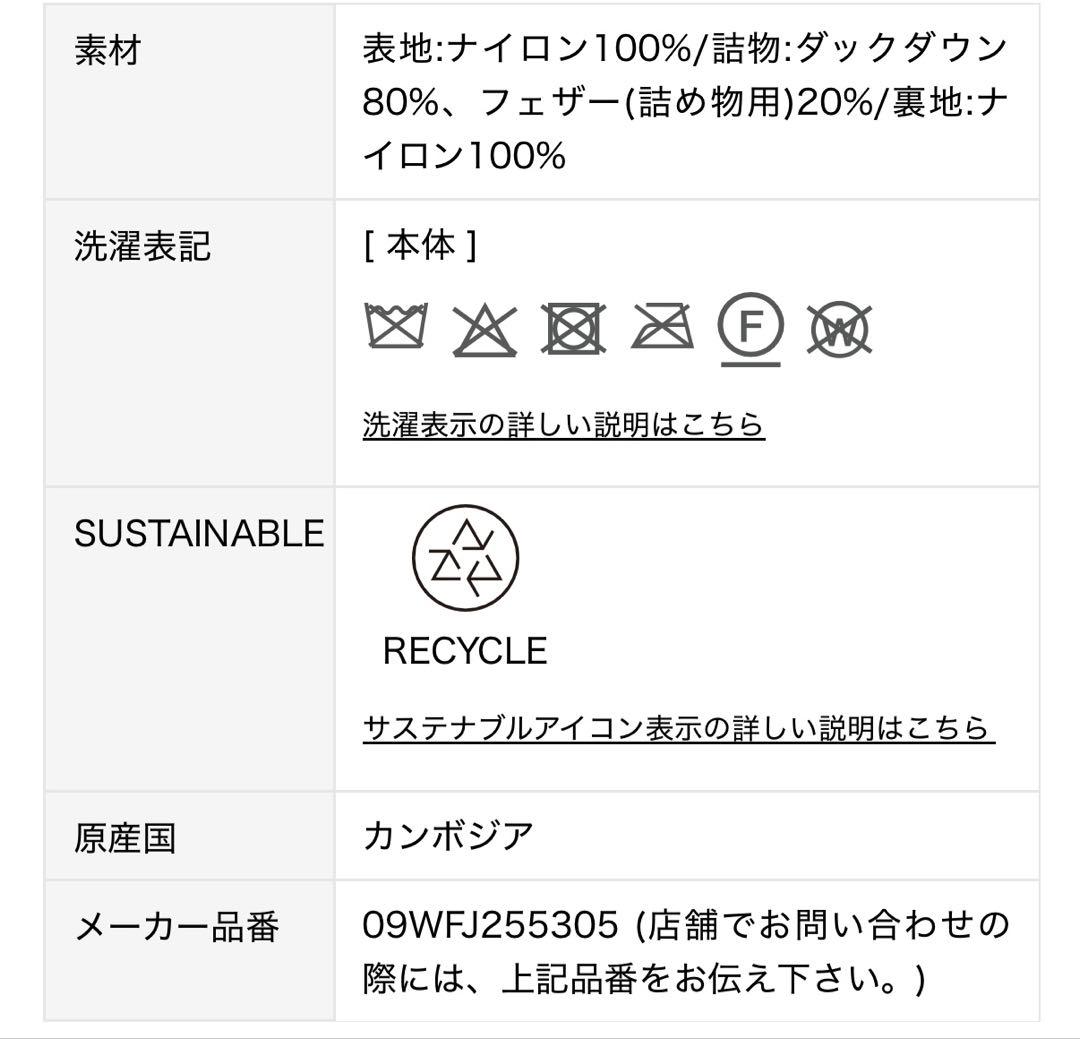Screen dimensions: 1080x1039
Task: Click the [ 本体 ] label
Action: click(x=419, y=245)
